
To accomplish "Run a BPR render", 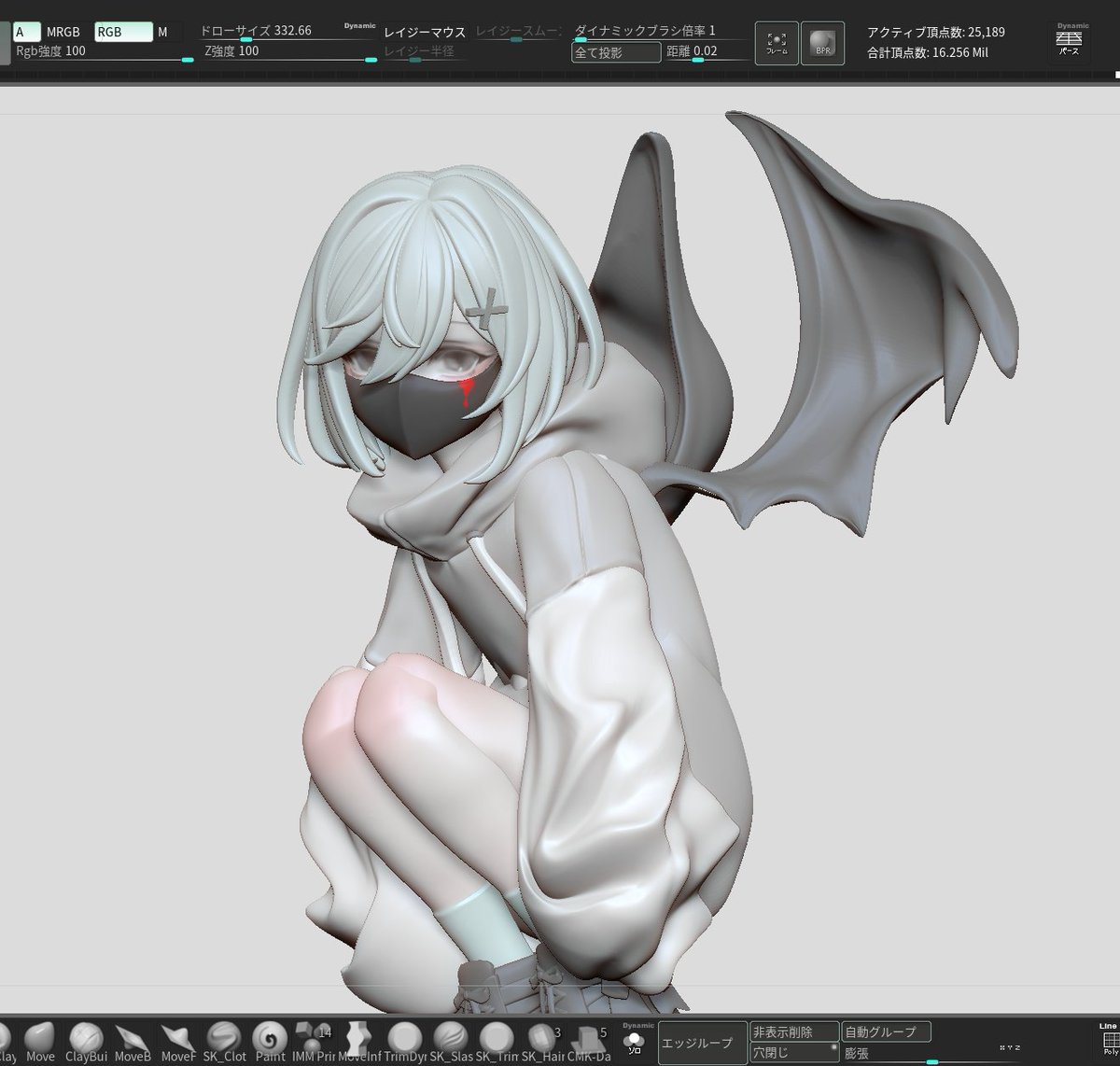I will (822, 43).
